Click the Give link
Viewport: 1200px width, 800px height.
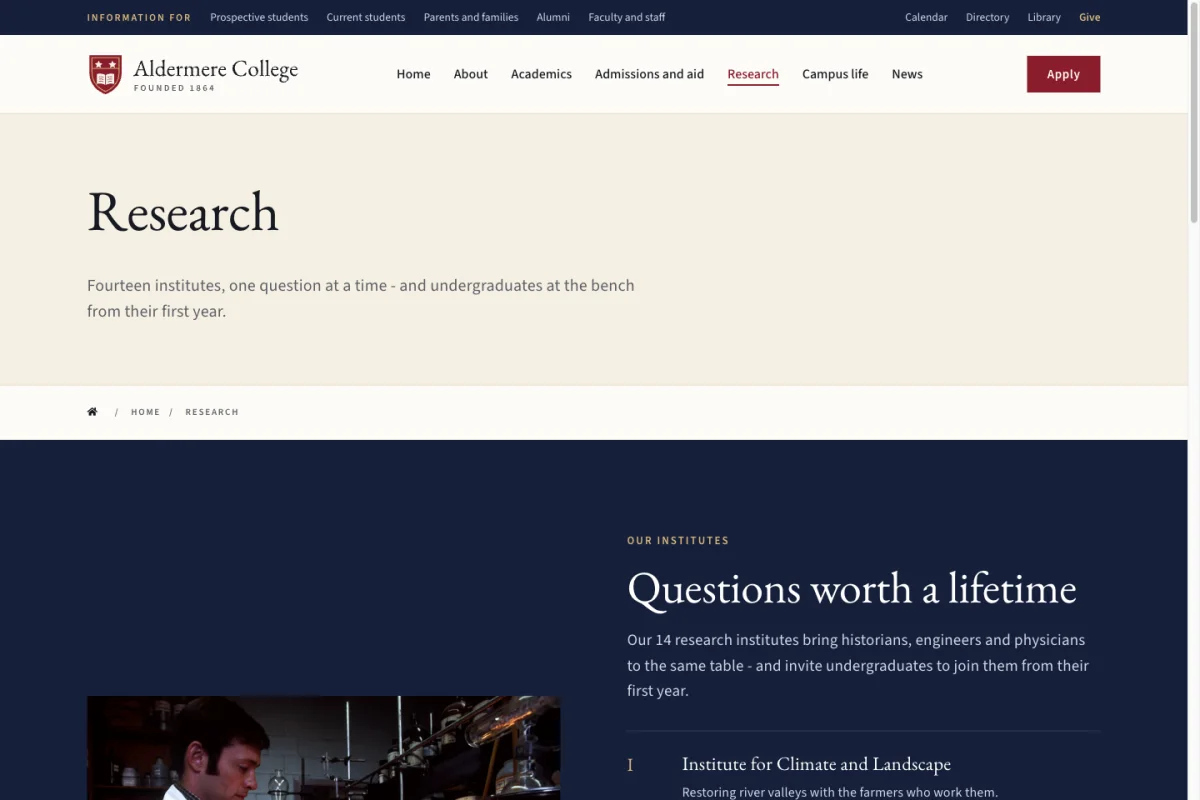1090,17
